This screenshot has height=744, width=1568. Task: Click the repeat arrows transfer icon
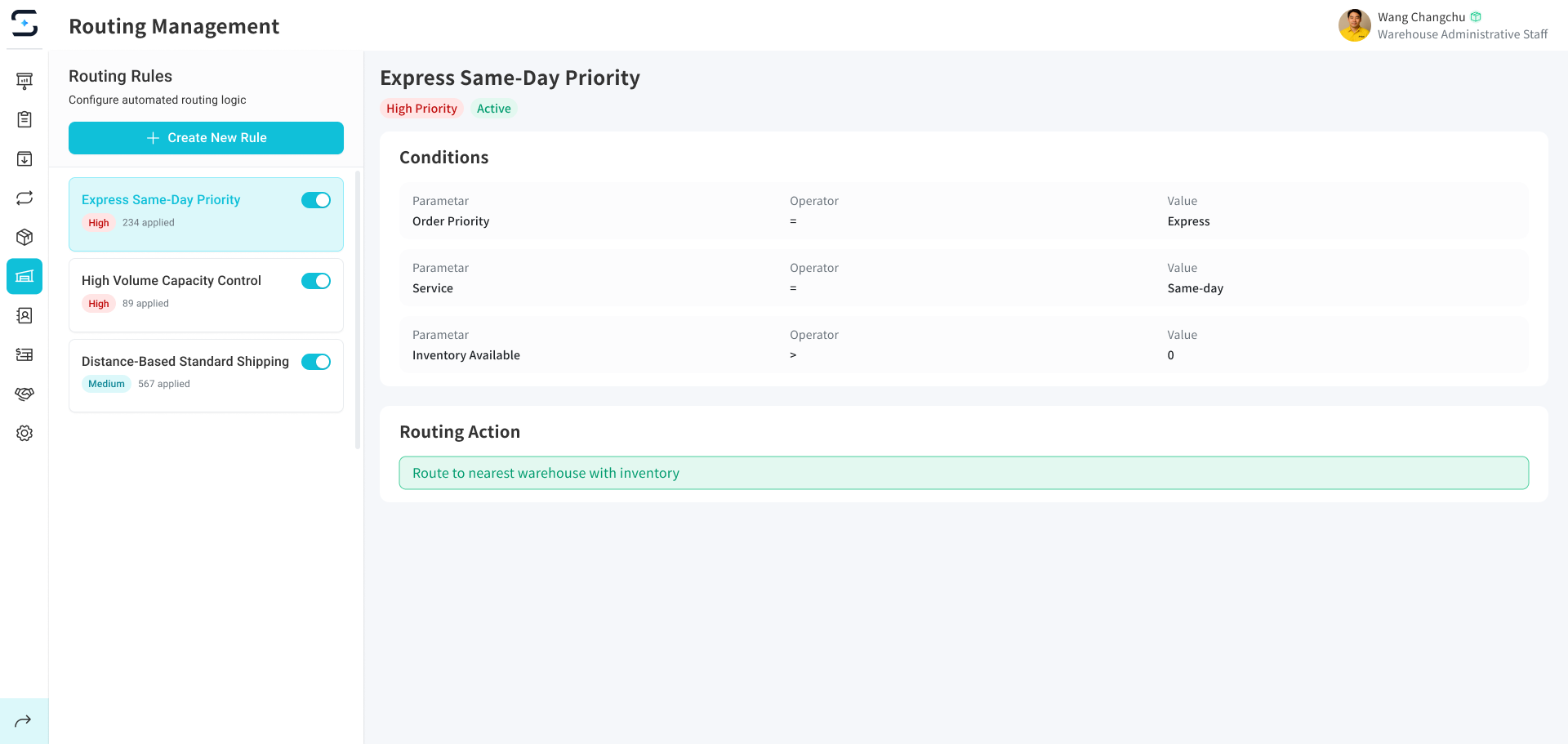(24, 198)
